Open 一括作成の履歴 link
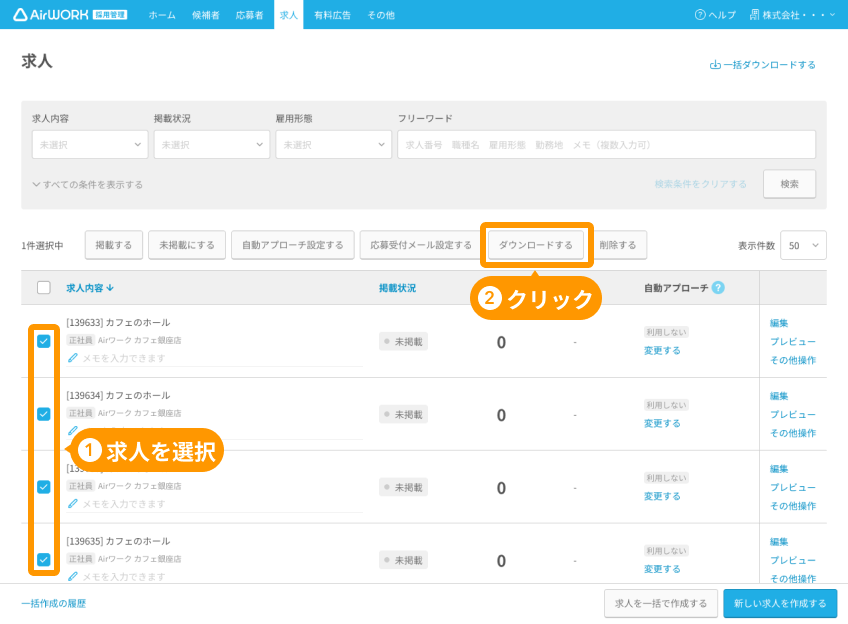 [x=54, y=603]
